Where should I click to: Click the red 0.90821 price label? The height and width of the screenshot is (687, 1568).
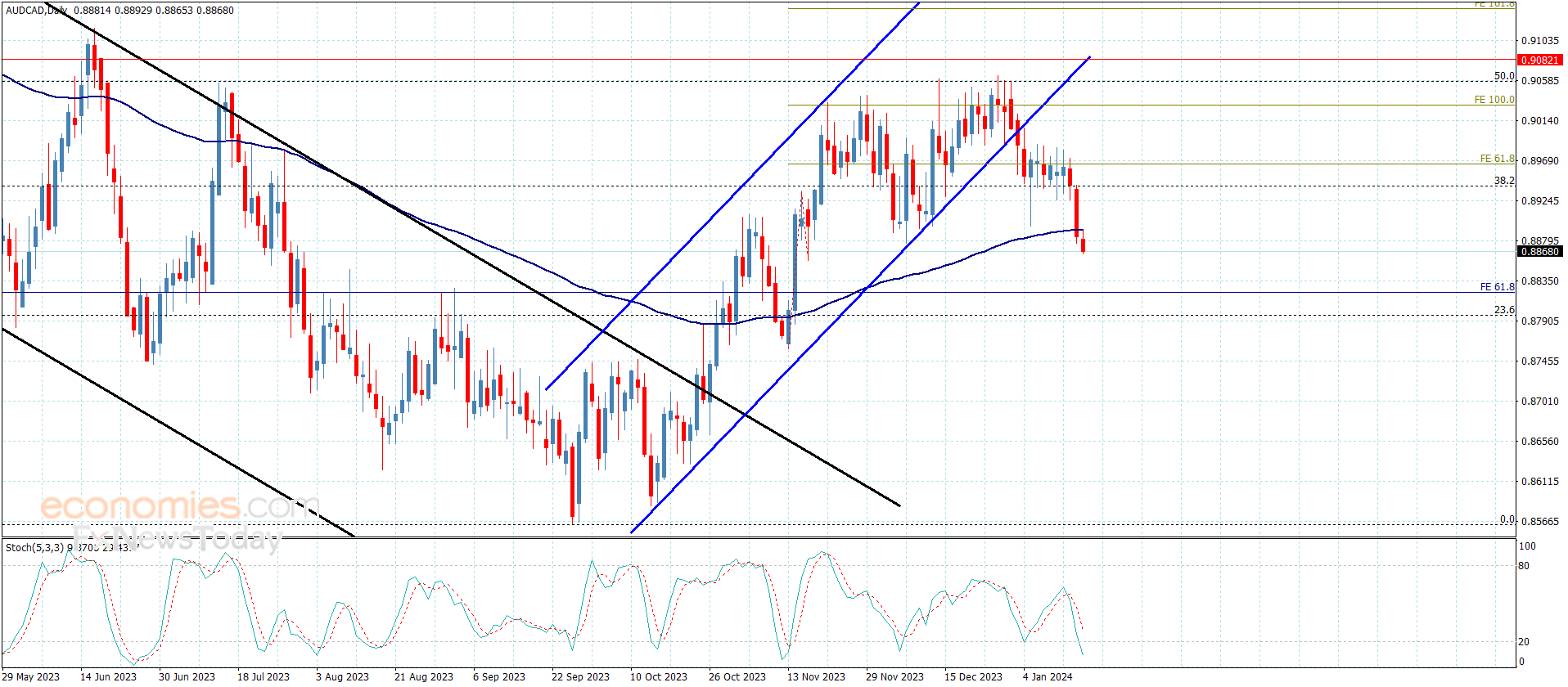[1539, 60]
